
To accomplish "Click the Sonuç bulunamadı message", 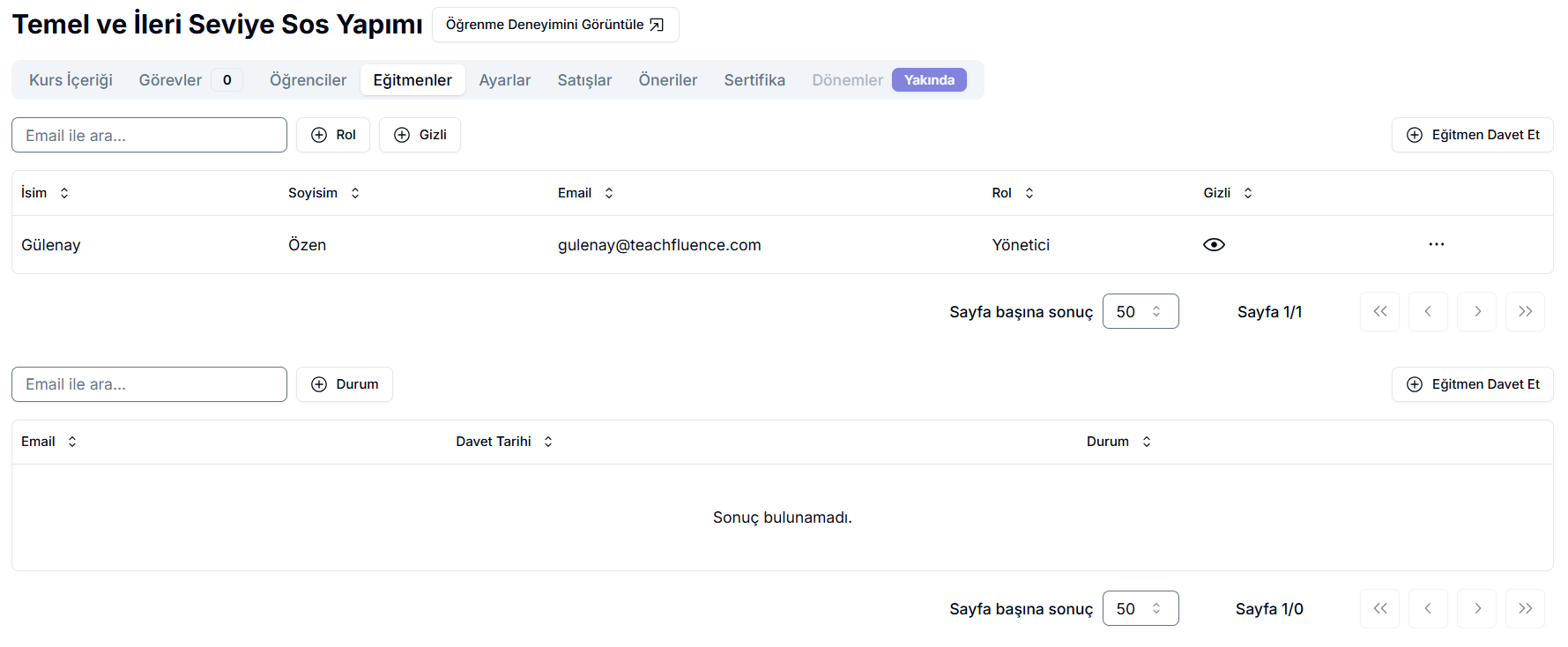I will [783, 517].
